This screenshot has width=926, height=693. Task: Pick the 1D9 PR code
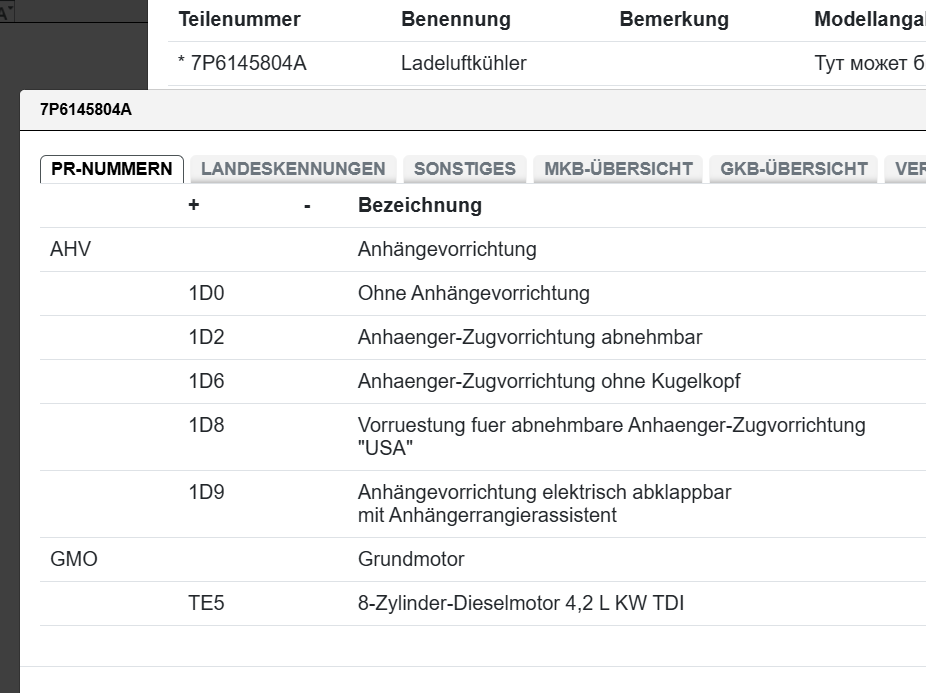(206, 493)
